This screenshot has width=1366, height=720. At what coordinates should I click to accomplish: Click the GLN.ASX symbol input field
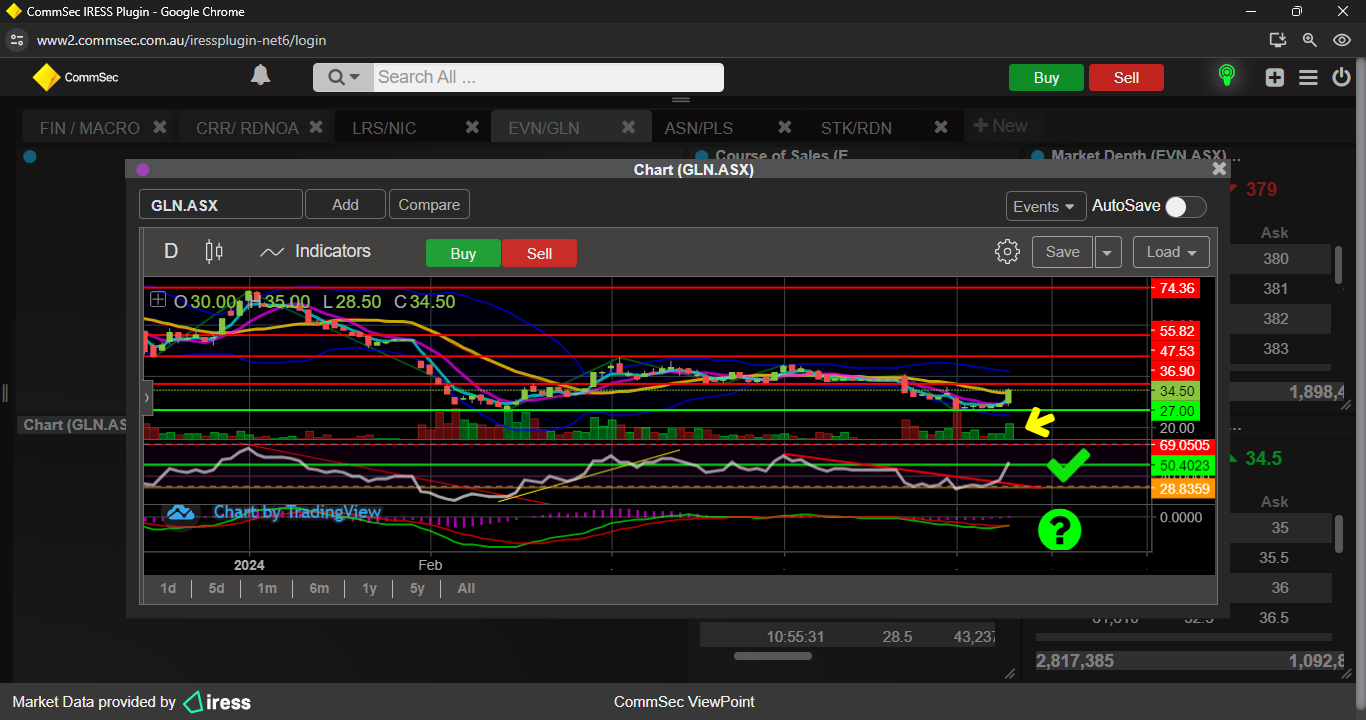pyautogui.click(x=220, y=205)
